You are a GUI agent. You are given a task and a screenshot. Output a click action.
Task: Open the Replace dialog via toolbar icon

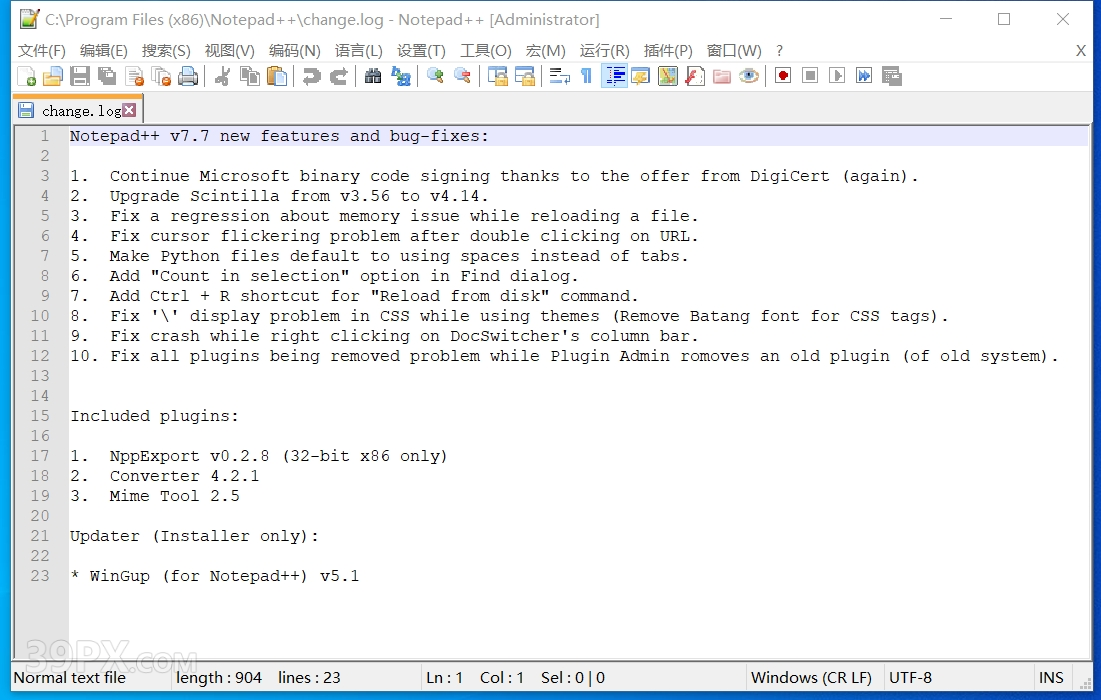pyautogui.click(x=401, y=75)
